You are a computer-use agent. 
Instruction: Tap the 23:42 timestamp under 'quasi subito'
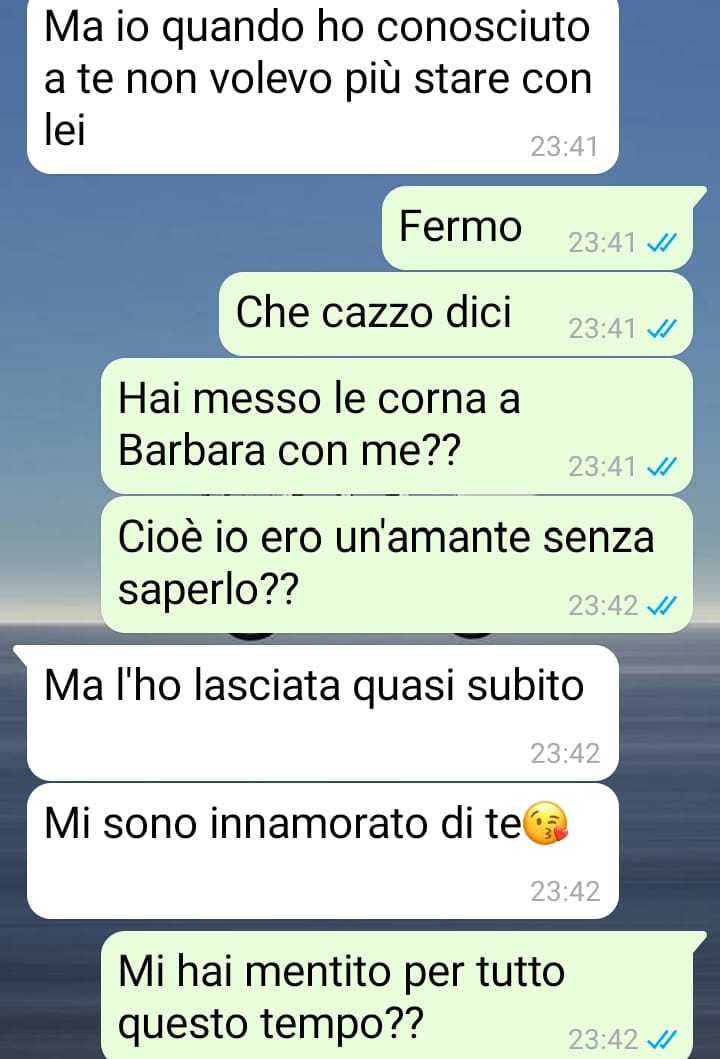pyautogui.click(x=565, y=753)
